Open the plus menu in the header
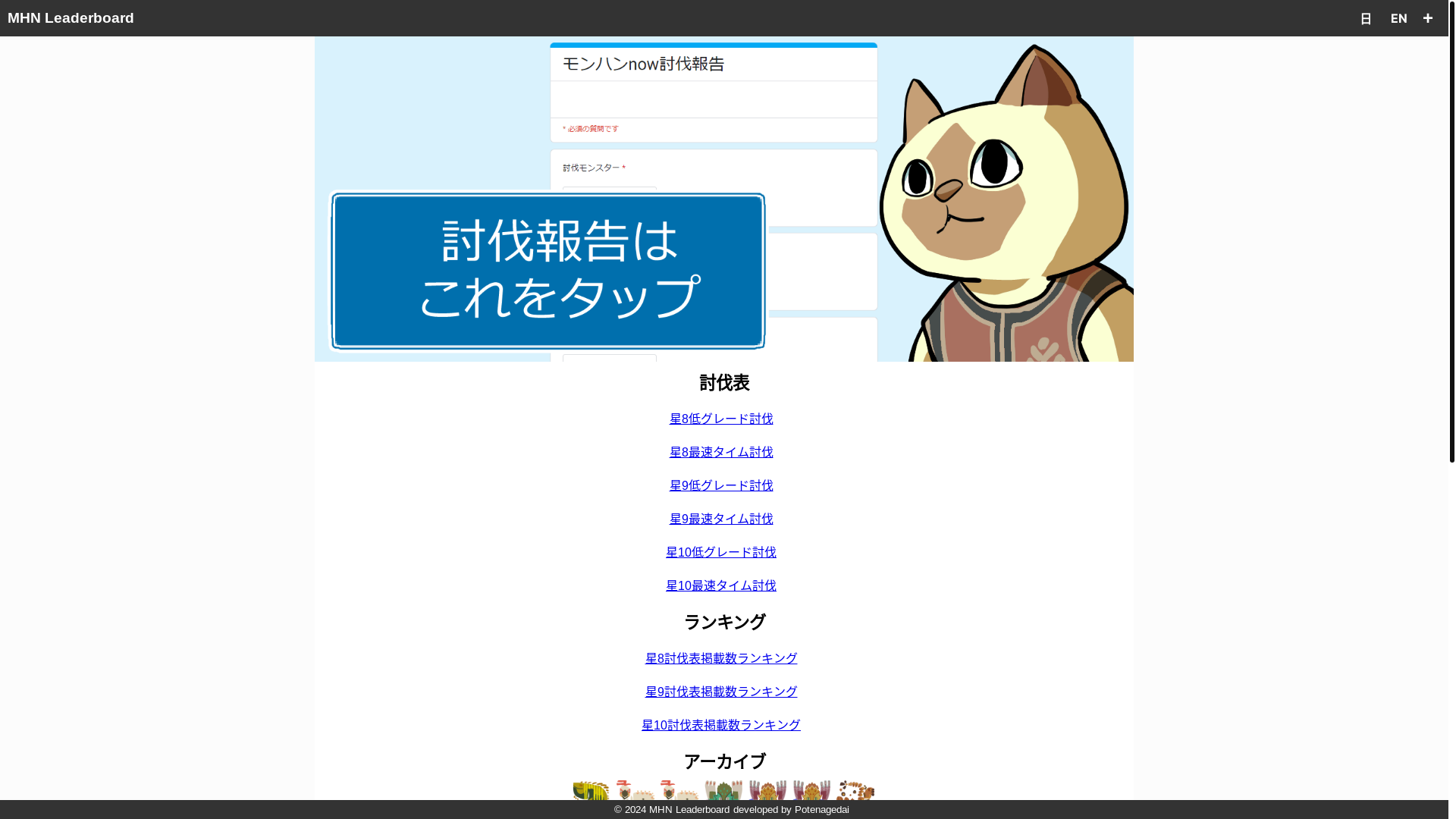The height and width of the screenshot is (819, 1456). [x=1427, y=18]
